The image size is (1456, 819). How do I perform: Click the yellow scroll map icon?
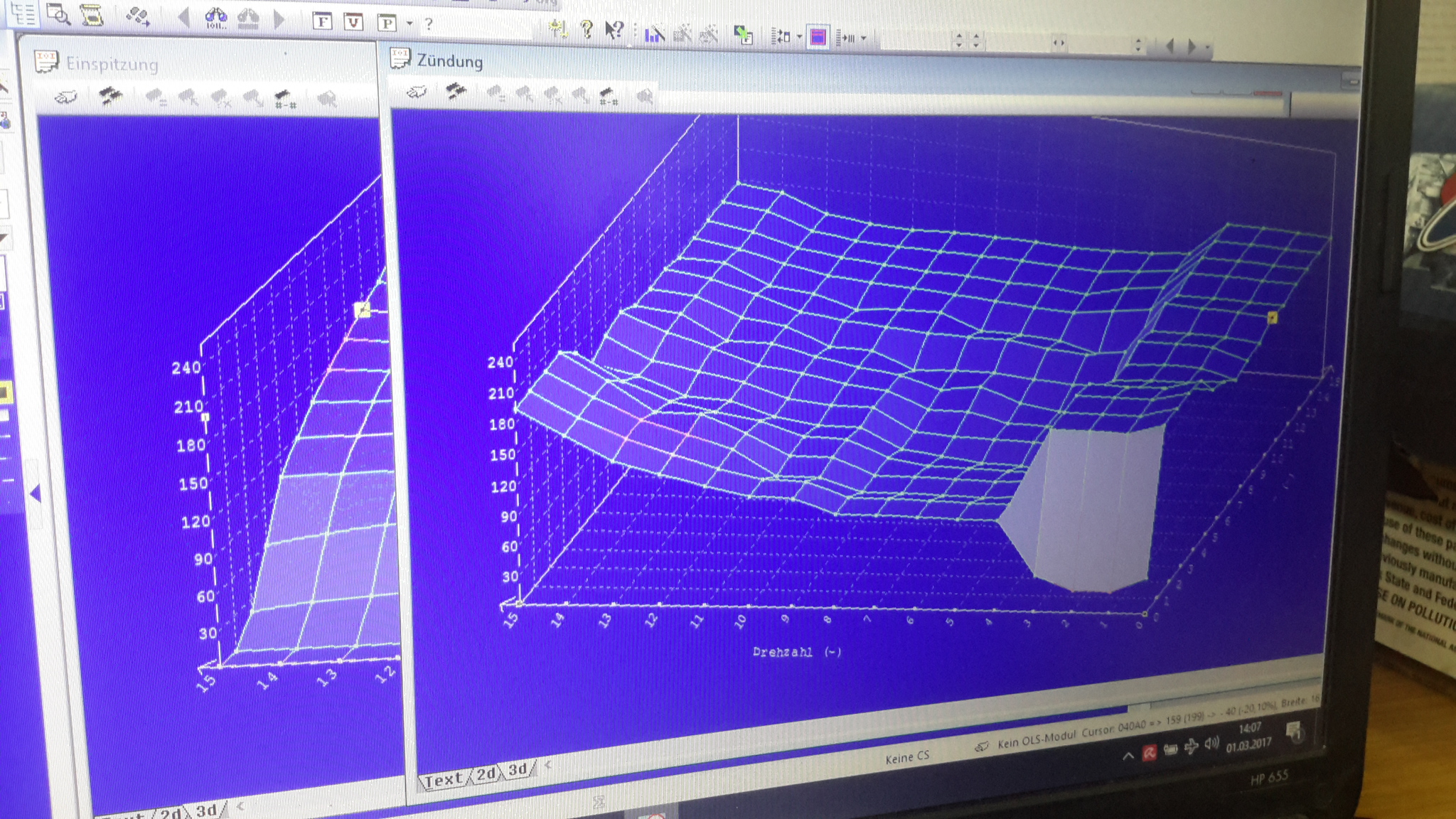point(92,15)
